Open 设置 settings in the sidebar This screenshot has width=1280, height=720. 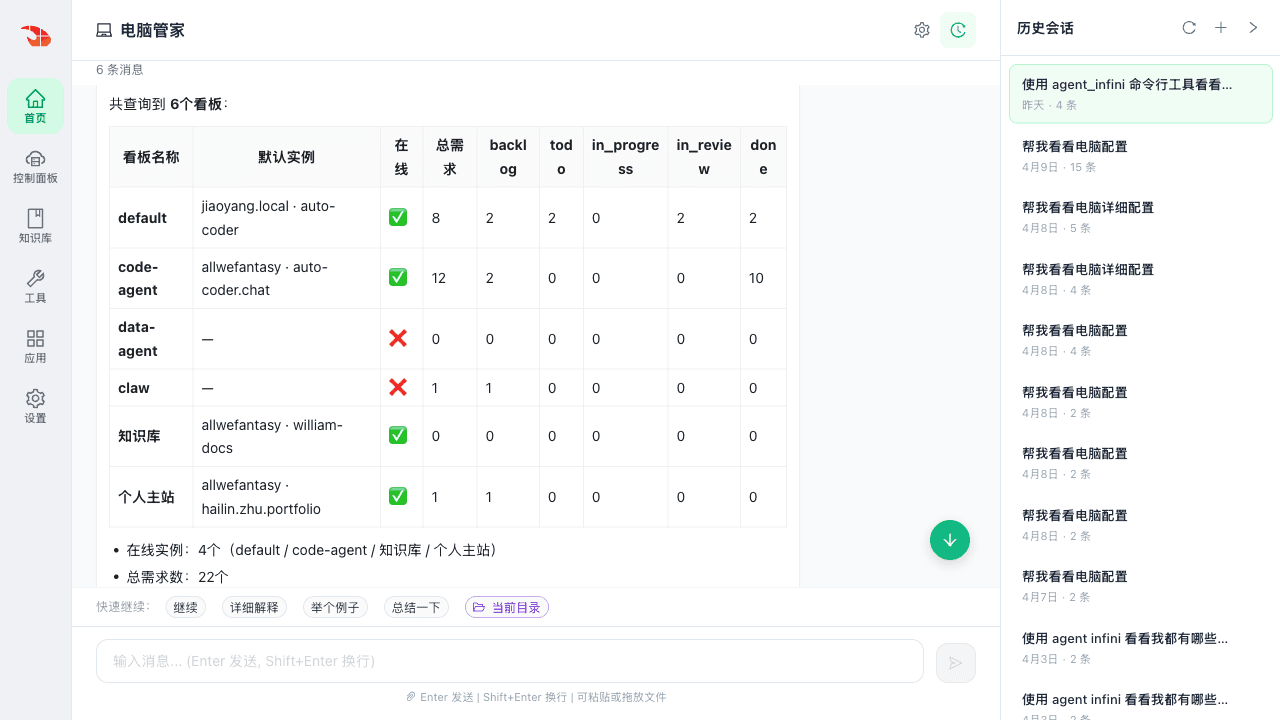tap(35, 406)
